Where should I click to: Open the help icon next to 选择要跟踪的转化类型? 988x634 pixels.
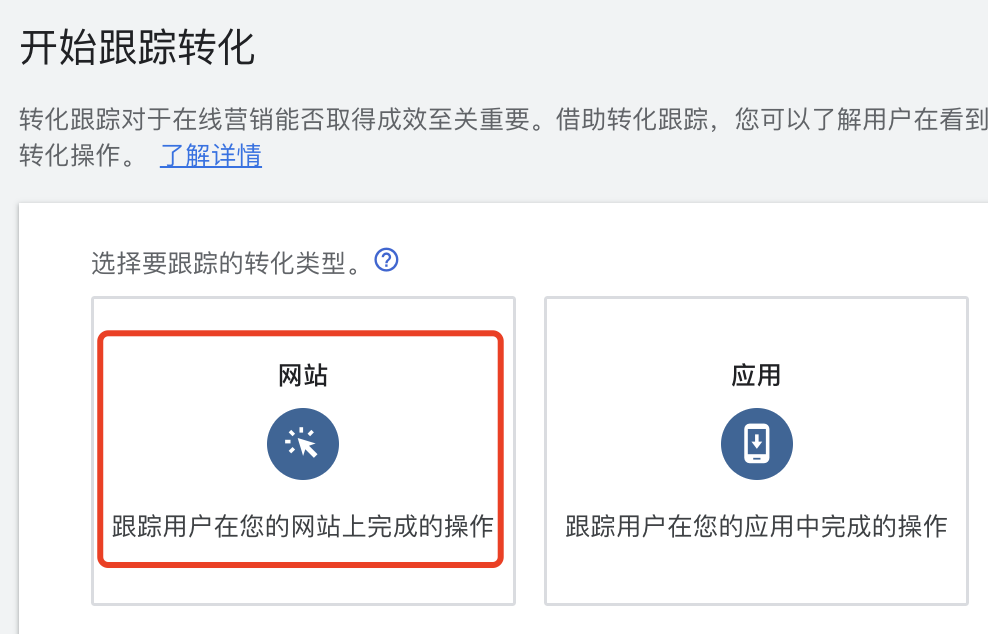pyautogui.click(x=386, y=260)
